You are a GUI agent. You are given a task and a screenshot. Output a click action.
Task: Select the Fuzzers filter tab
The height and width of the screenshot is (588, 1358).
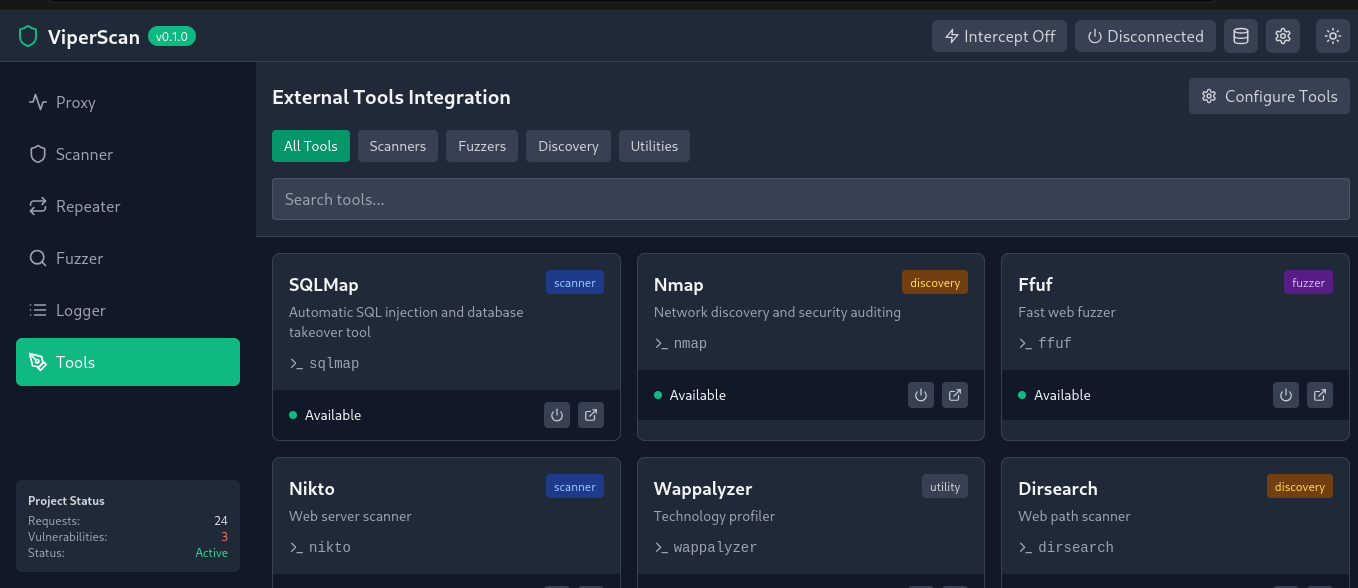click(482, 146)
